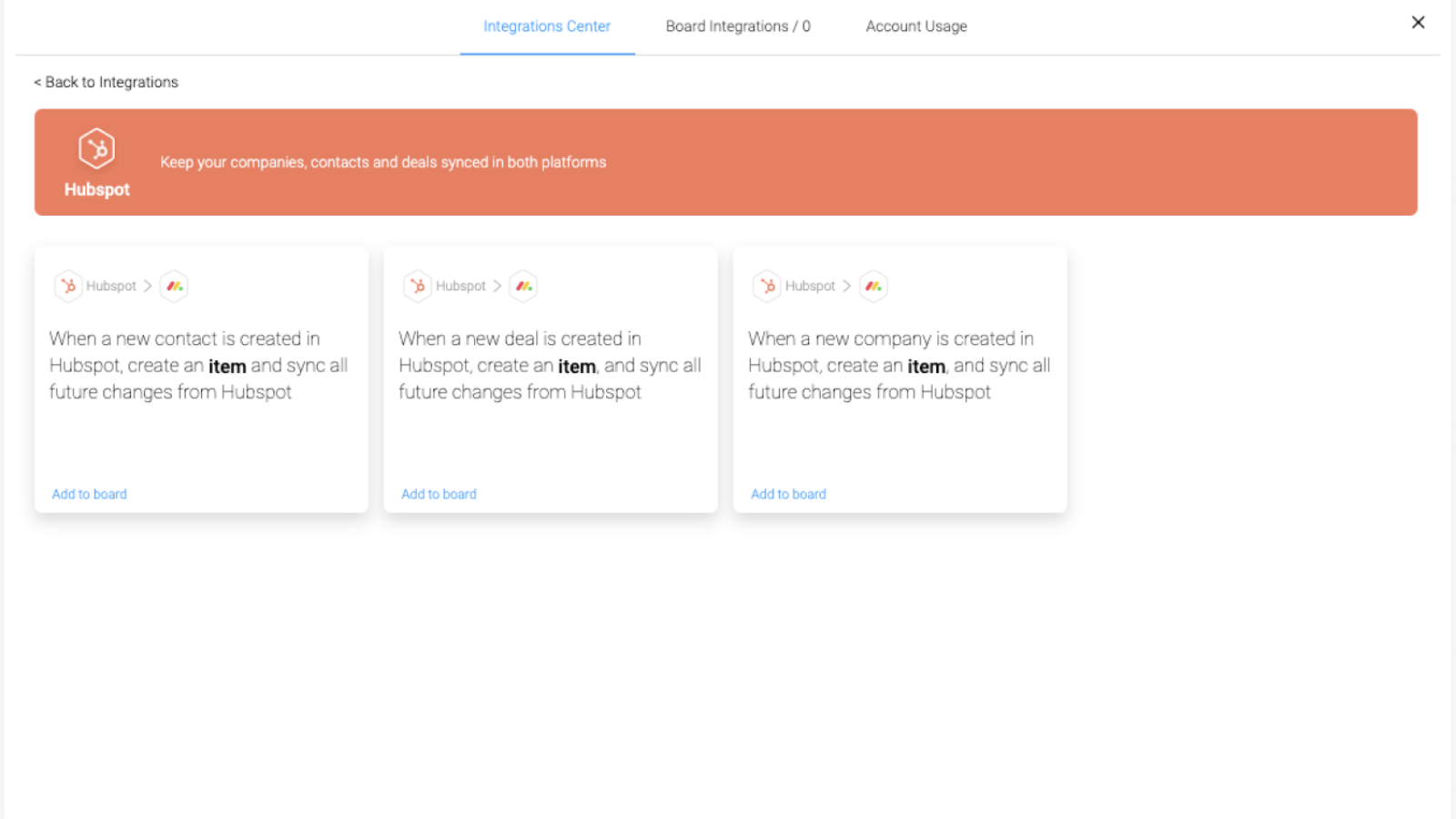
Task: Click monday icon on the company card
Action: click(874, 286)
